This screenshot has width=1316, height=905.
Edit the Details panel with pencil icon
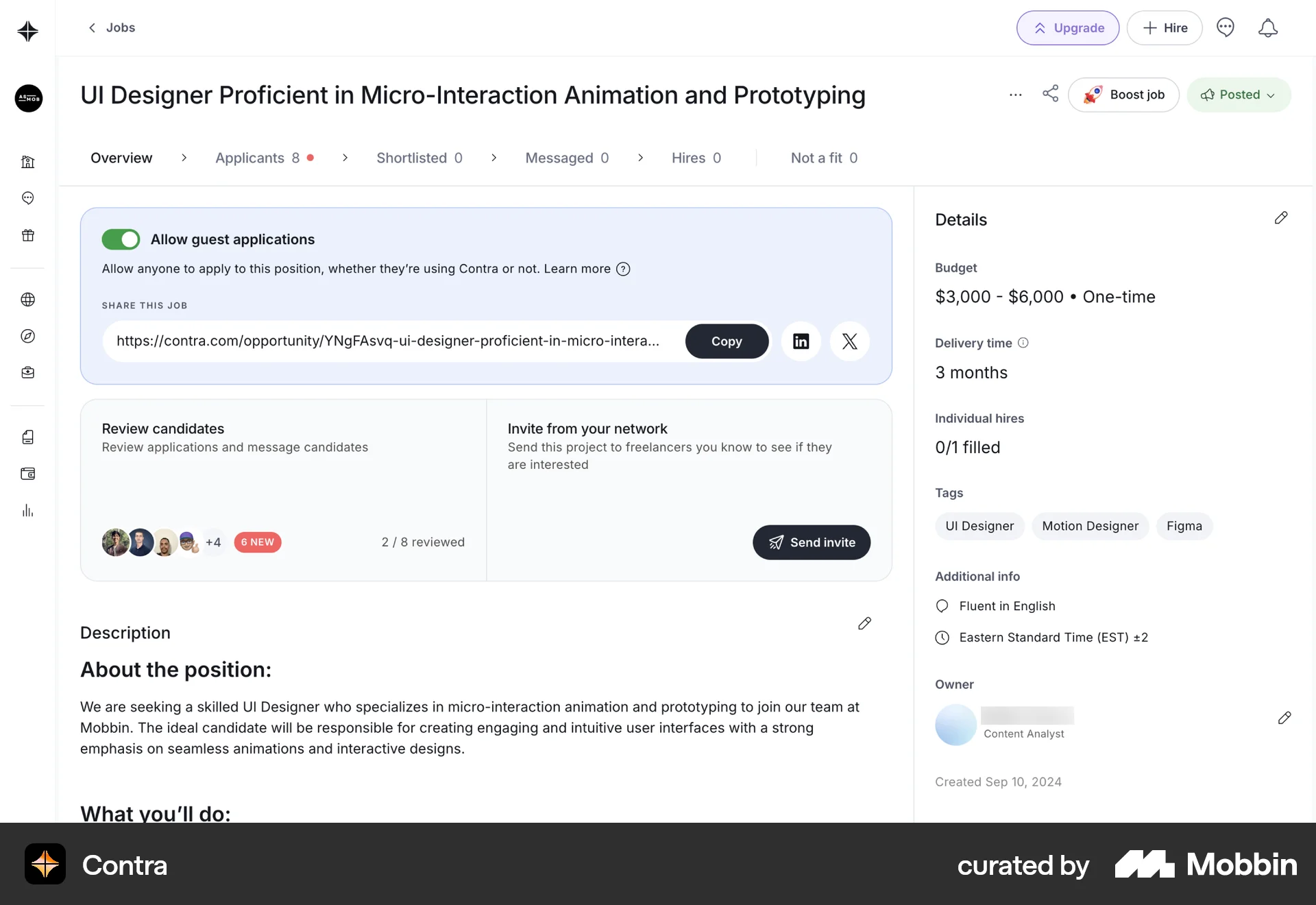click(x=1280, y=218)
